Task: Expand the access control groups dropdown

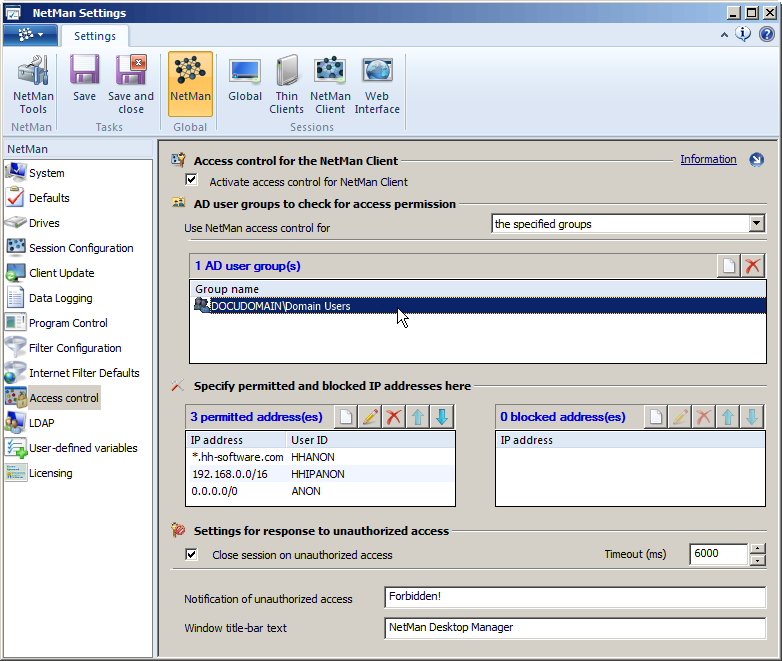Action: (757, 223)
